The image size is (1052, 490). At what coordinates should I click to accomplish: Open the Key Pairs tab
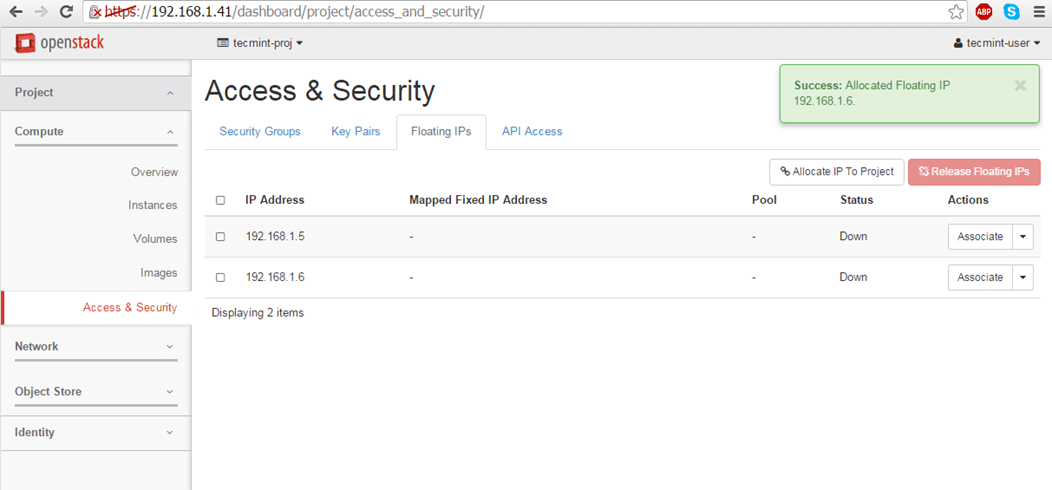click(355, 132)
